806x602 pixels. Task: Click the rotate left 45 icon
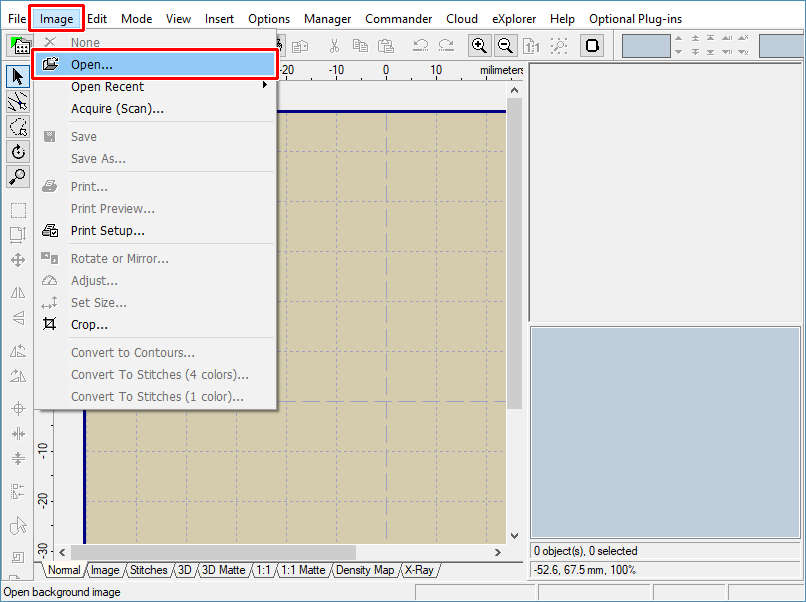[18, 352]
